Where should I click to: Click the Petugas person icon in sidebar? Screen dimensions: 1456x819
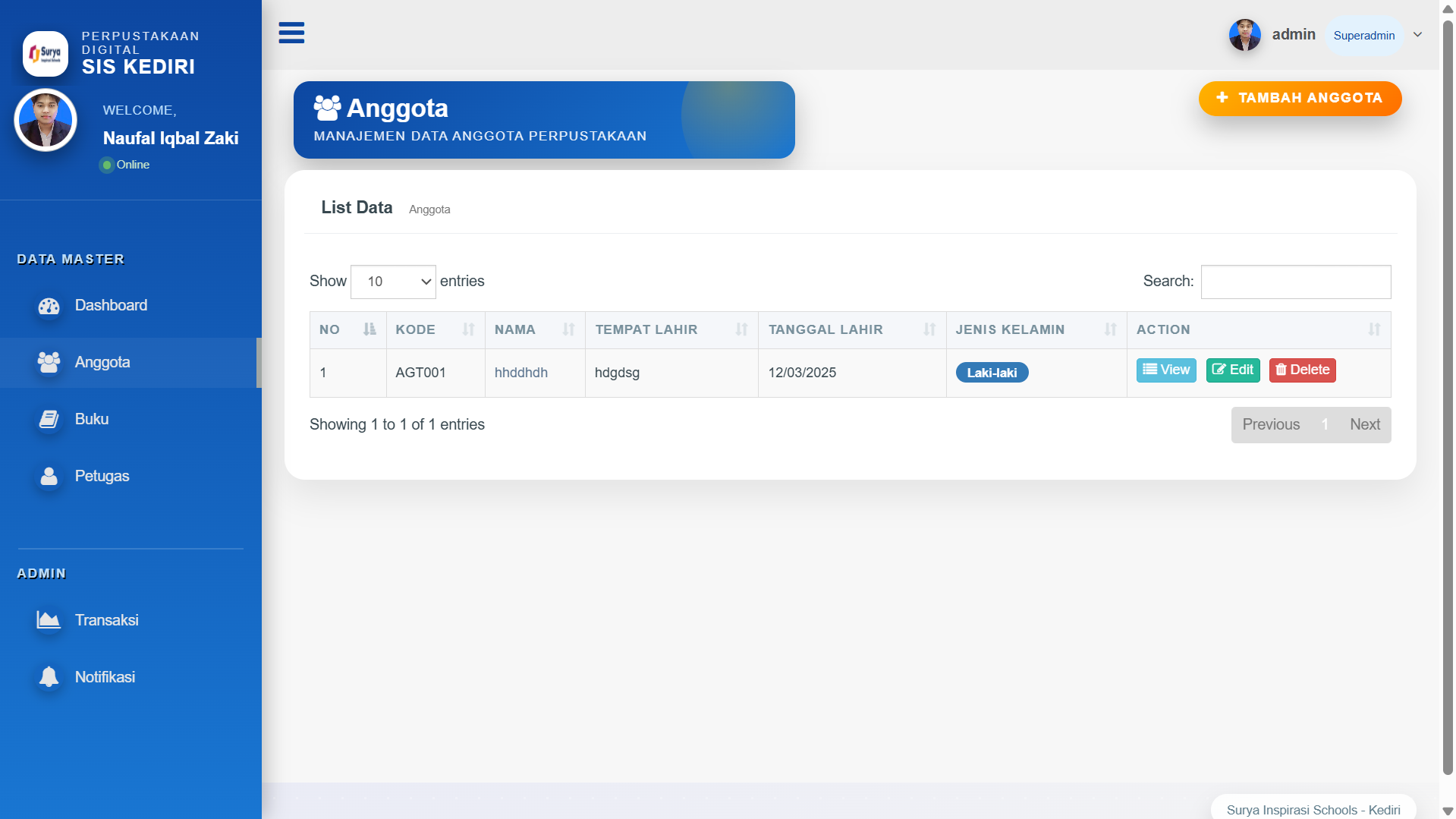(x=49, y=476)
